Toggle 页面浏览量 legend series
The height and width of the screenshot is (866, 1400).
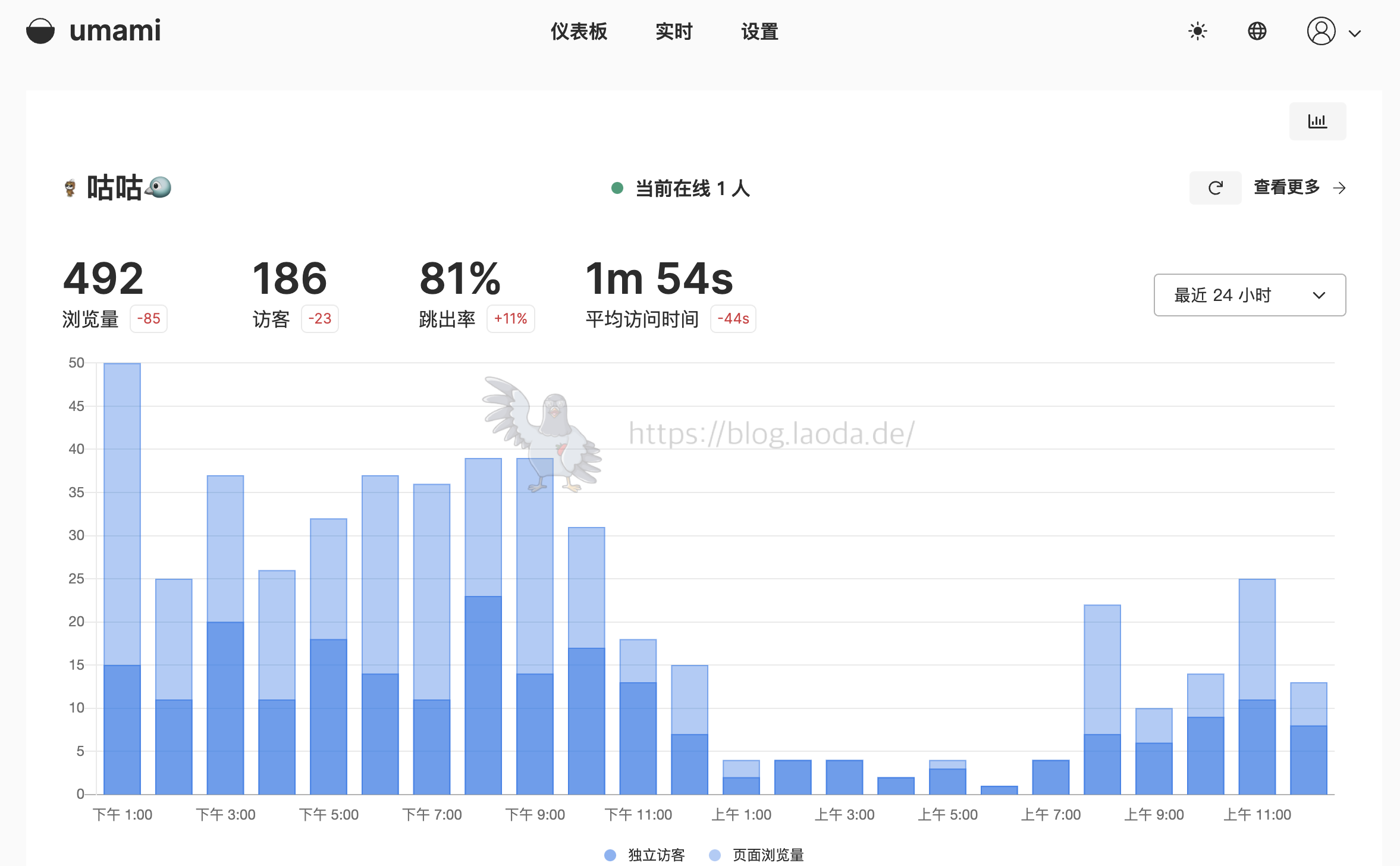pyautogui.click(x=767, y=855)
